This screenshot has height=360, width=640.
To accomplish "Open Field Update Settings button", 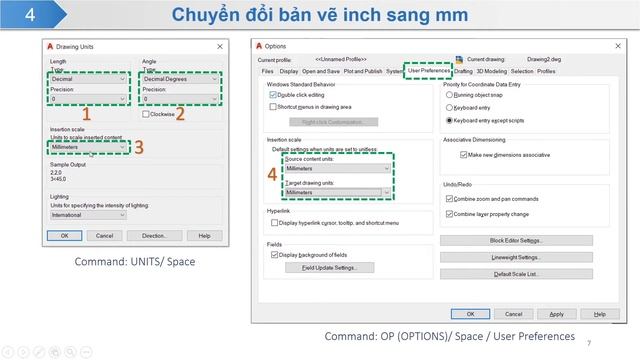I will pyautogui.click(x=329, y=268).
